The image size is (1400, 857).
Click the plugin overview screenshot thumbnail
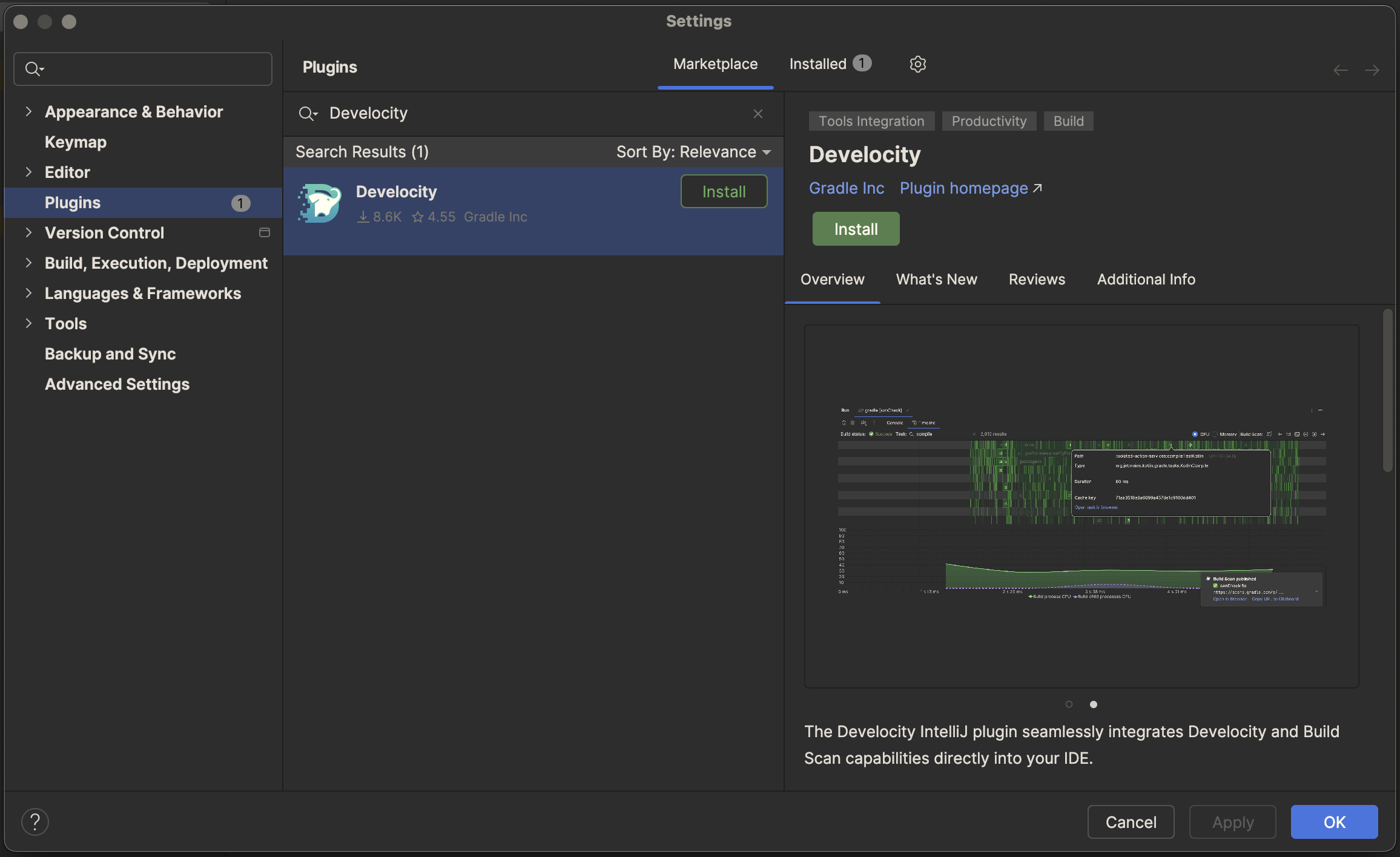point(1081,506)
